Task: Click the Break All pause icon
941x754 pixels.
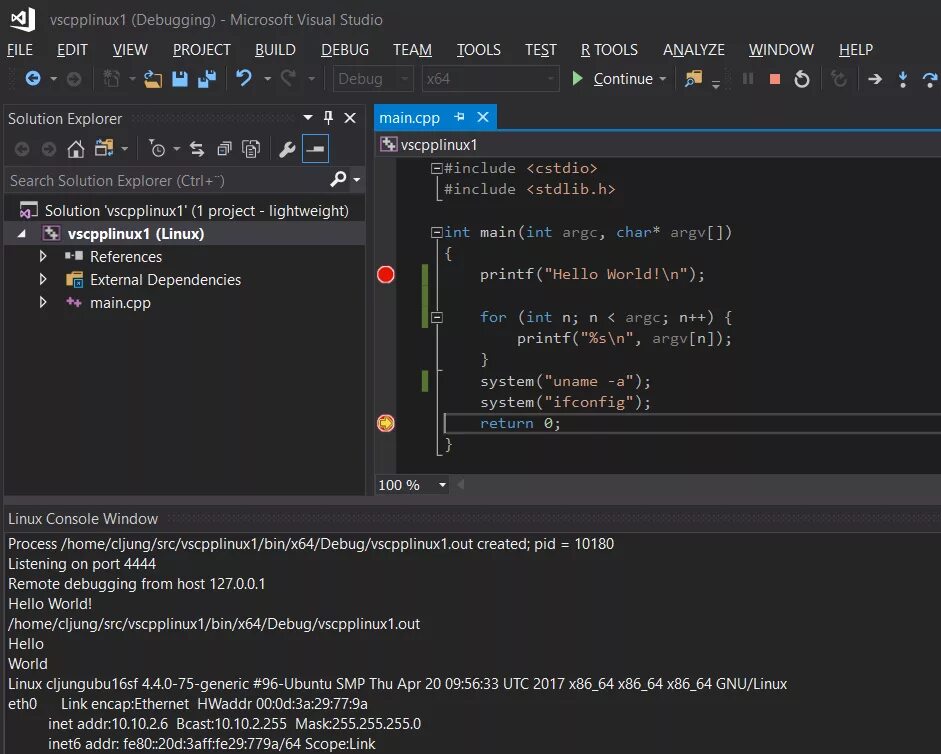Action: pos(748,79)
